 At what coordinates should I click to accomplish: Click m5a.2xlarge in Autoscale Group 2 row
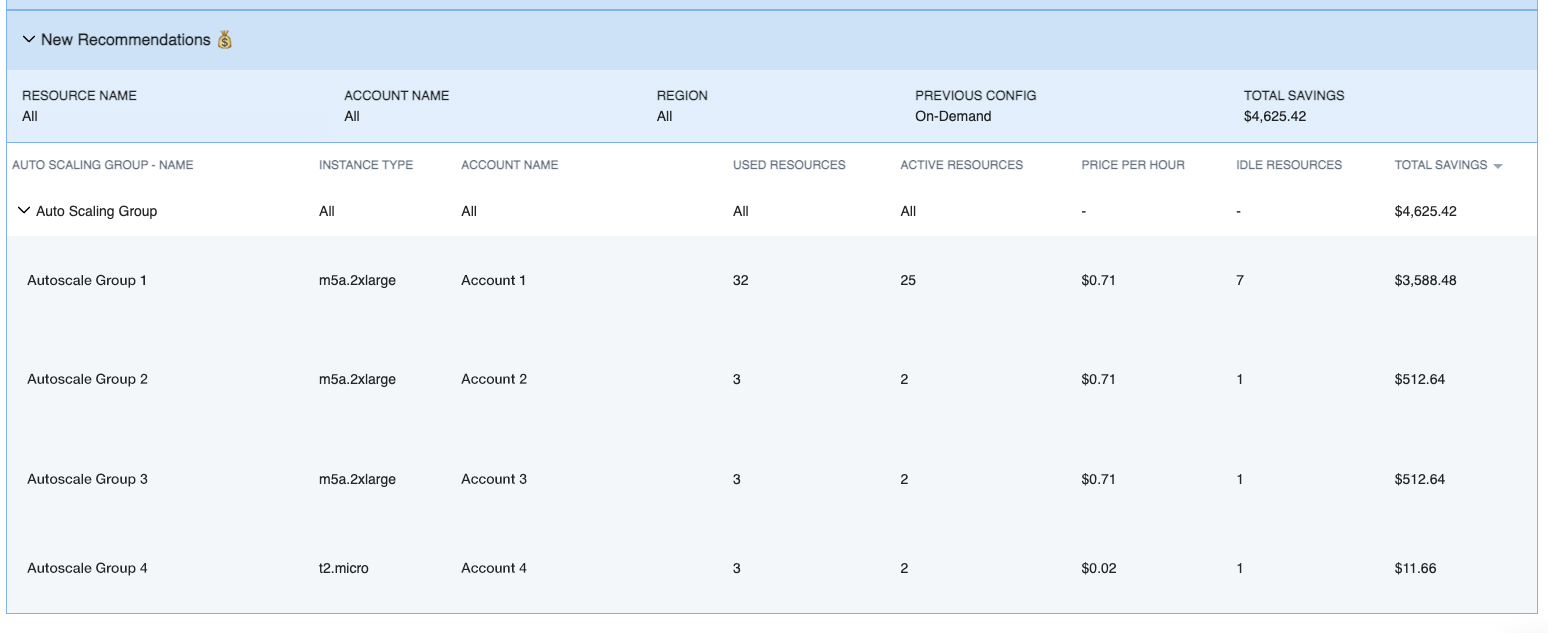pyautogui.click(x=357, y=379)
